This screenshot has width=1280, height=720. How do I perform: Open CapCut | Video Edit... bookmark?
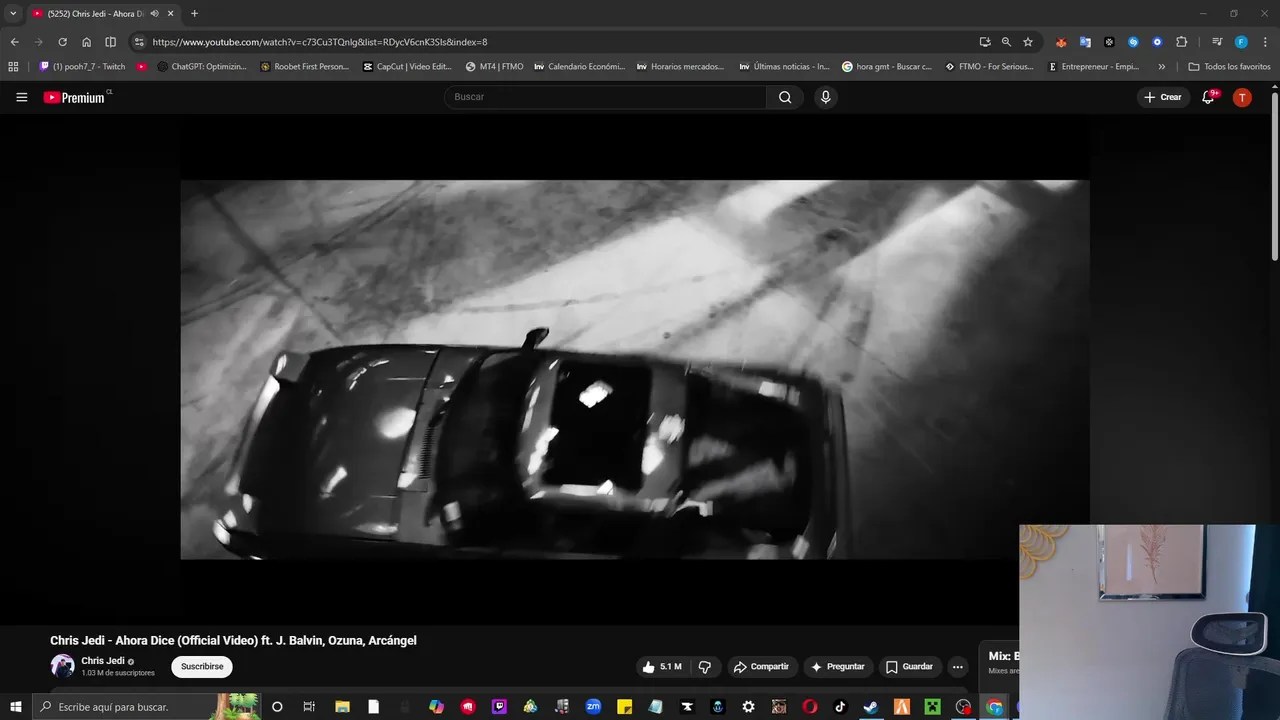click(408, 67)
